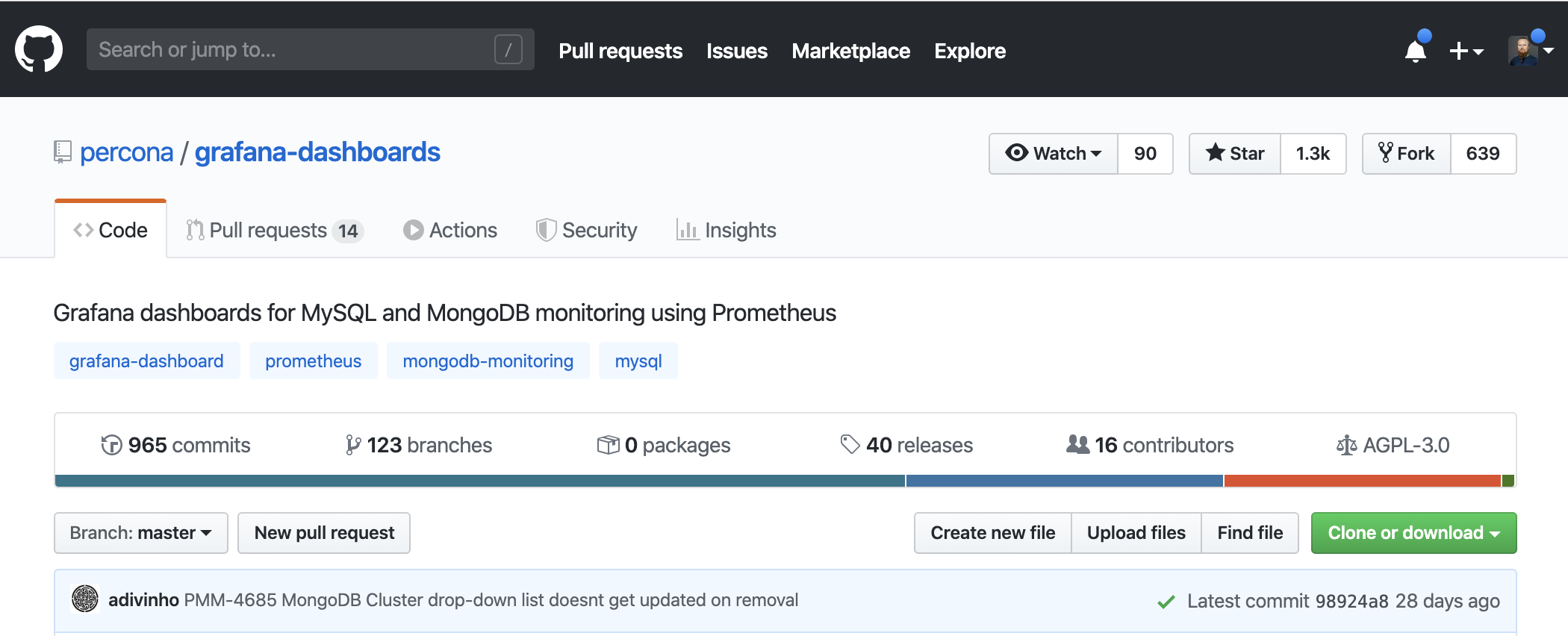View the 965 commits history
The image size is (1568, 636).
pyautogui.click(x=175, y=445)
